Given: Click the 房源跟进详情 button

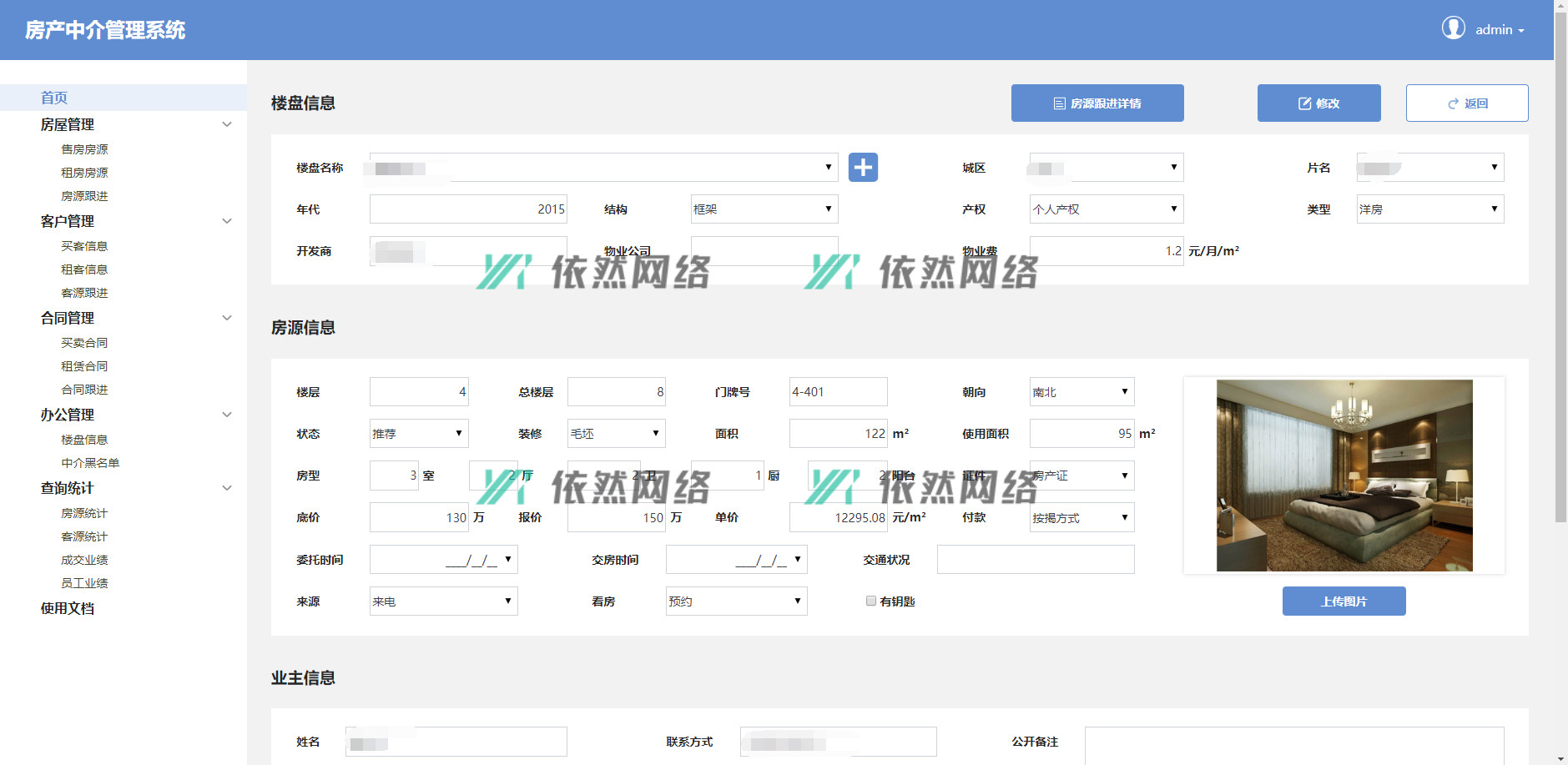Looking at the screenshot, I should (1097, 103).
